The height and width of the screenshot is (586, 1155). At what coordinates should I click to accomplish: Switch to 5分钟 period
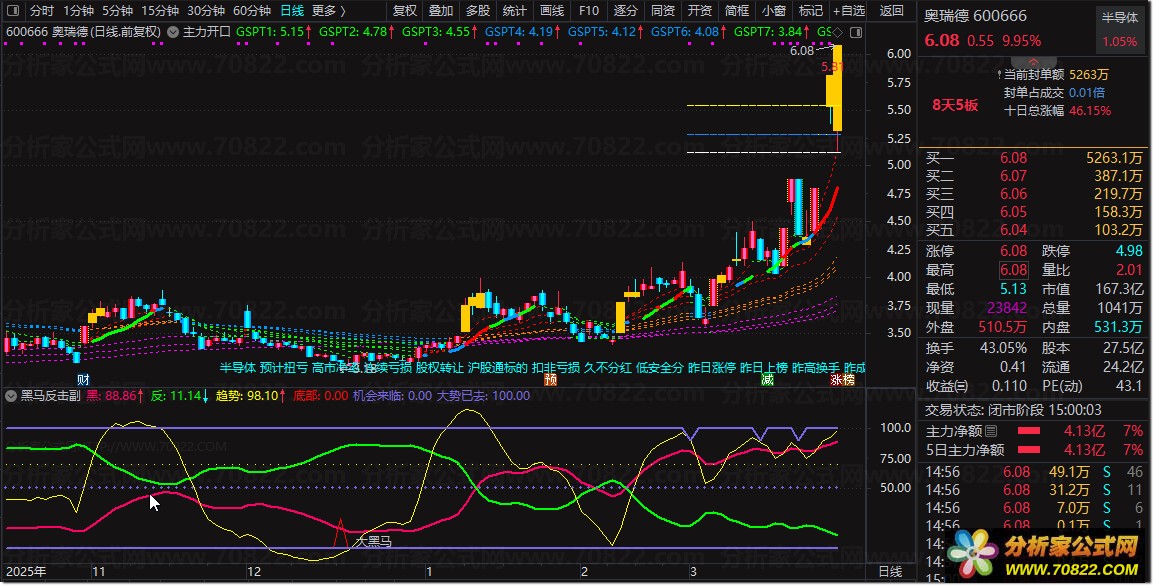pos(117,11)
